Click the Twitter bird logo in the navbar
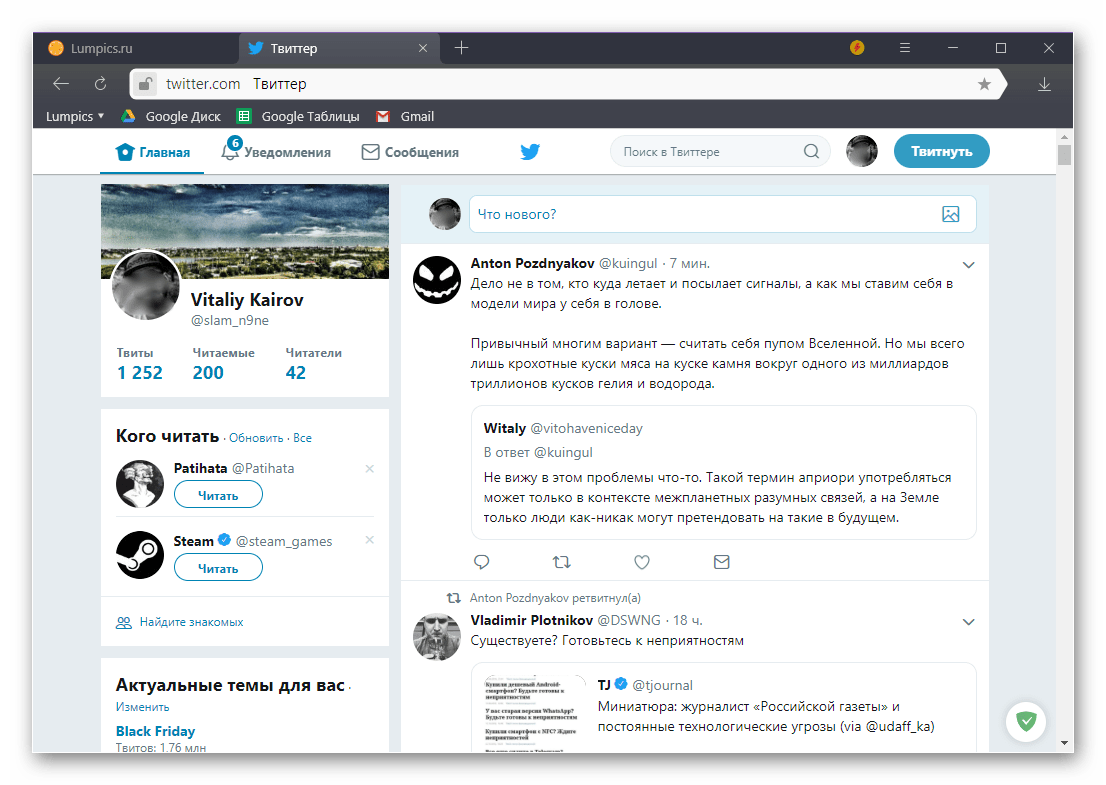 (x=530, y=151)
